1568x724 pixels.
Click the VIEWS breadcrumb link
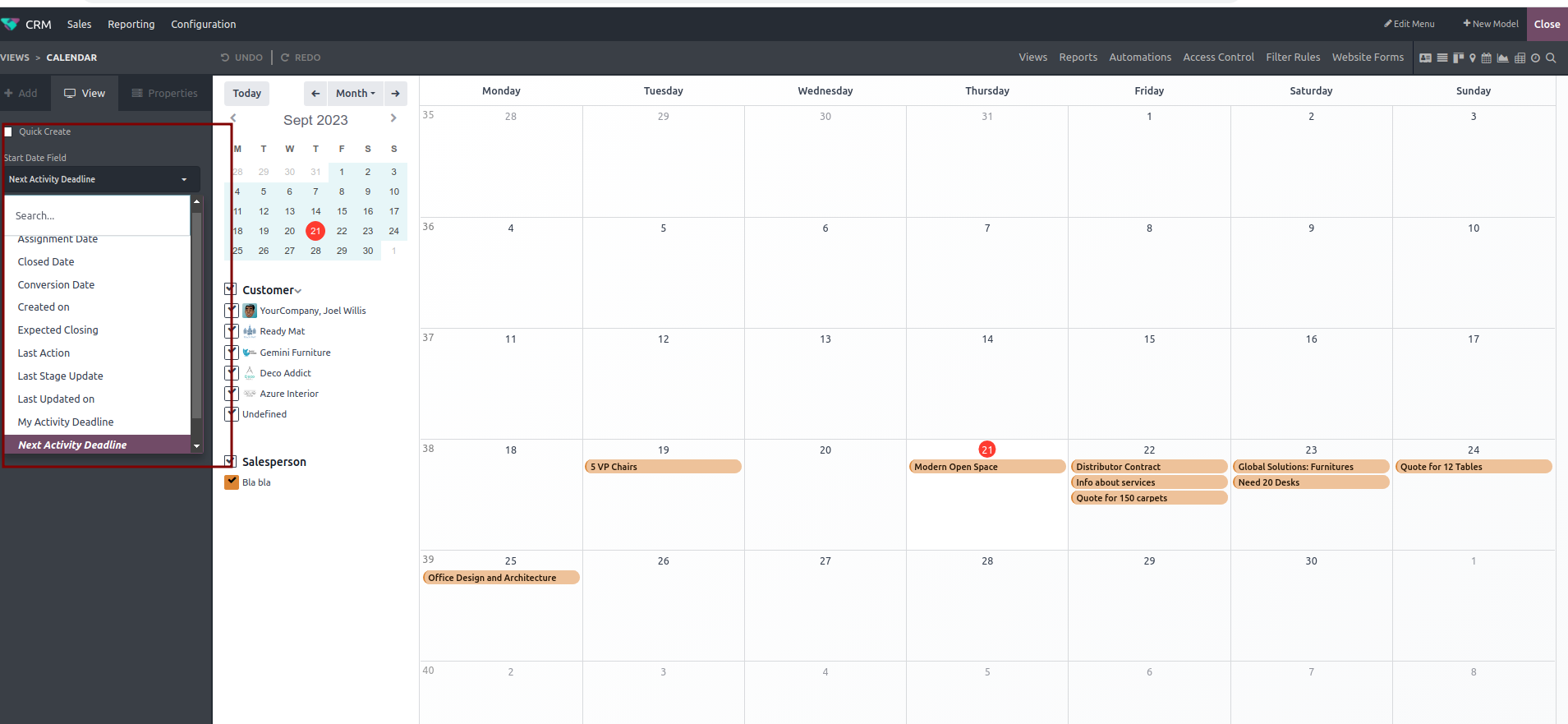(14, 58)
